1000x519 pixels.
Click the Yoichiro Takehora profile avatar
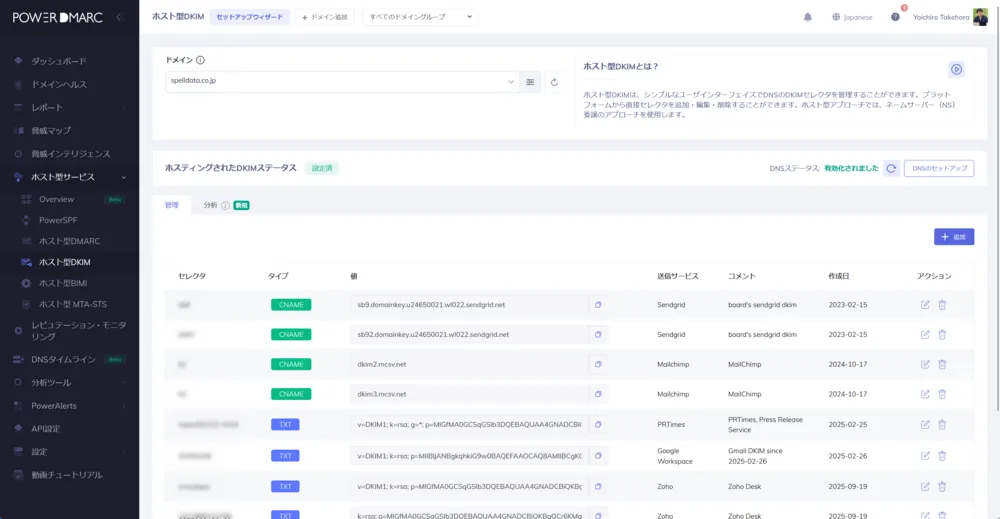pyautogui.click(x=980, y=17)
